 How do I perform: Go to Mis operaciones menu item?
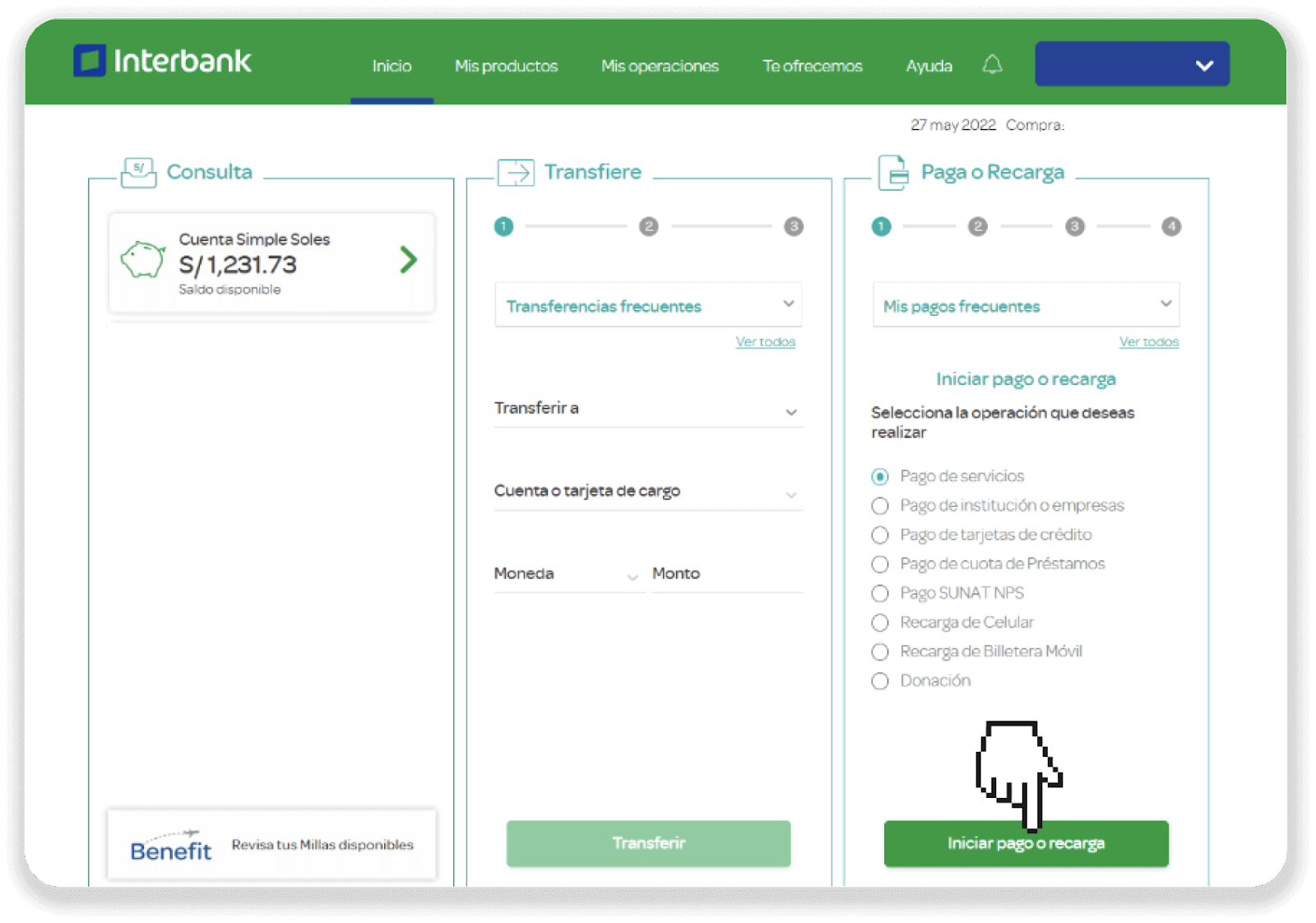660,66
